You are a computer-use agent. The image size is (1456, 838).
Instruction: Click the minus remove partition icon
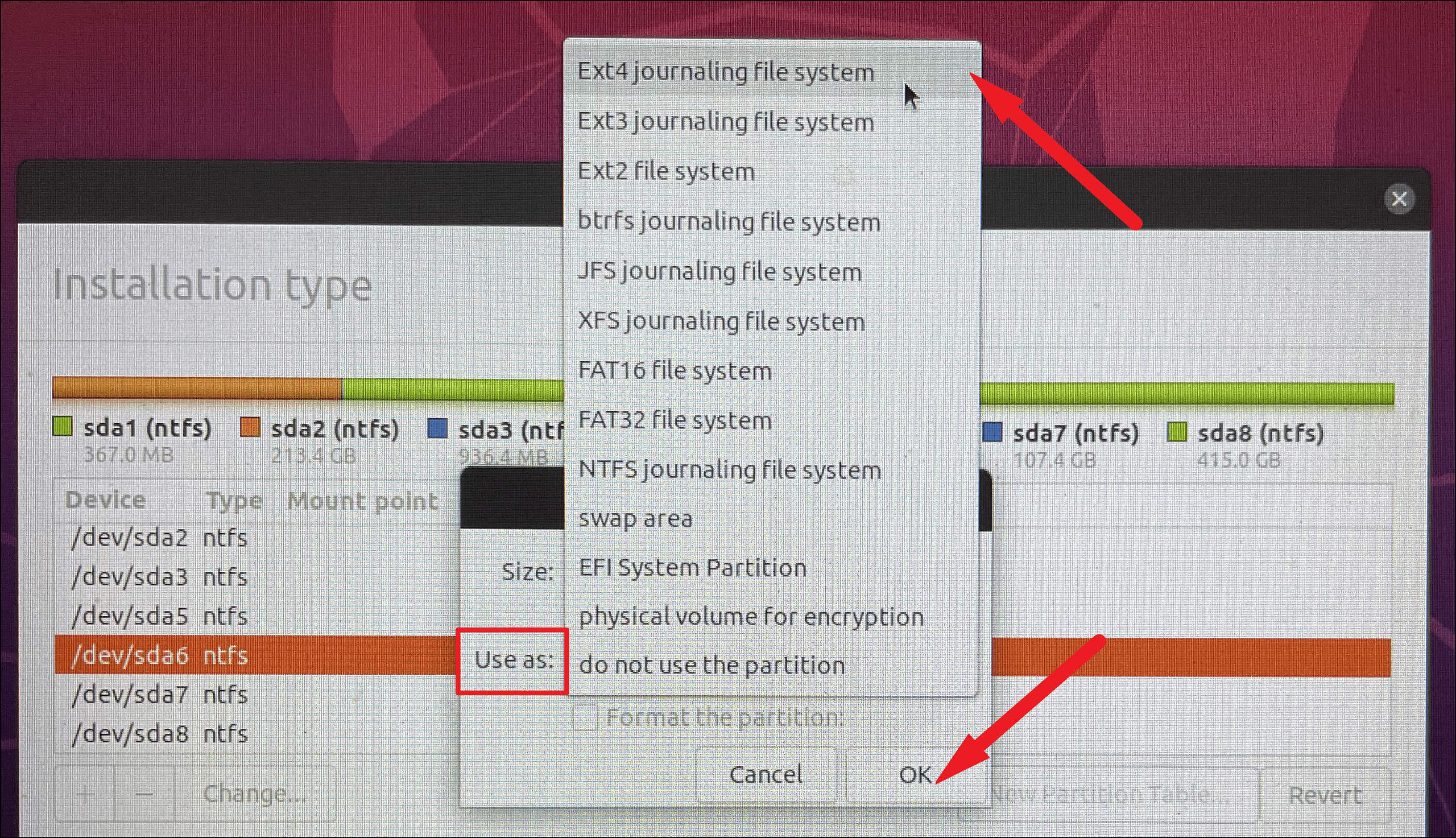(144, 795)
